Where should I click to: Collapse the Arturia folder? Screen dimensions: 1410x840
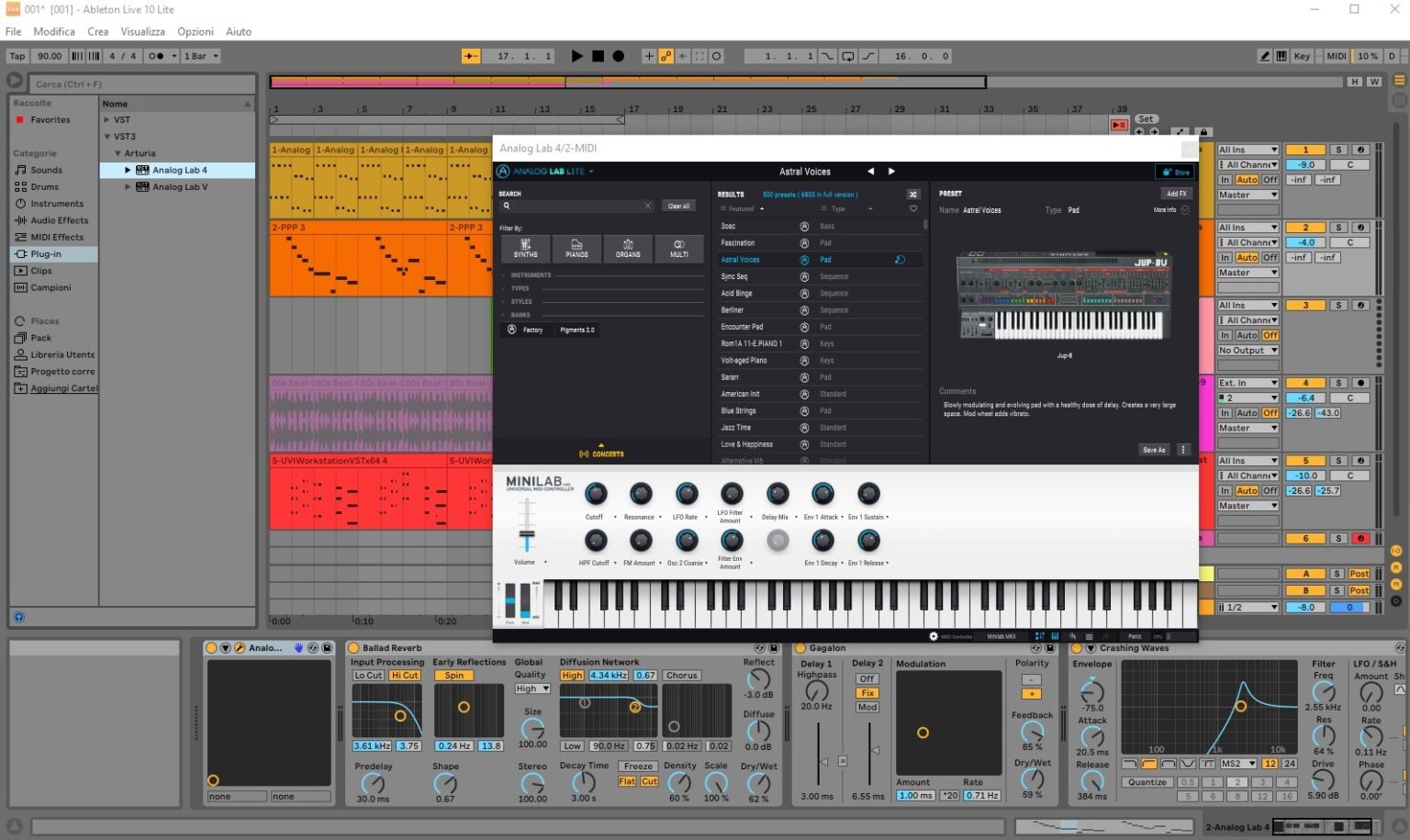(x=117, y=153)
